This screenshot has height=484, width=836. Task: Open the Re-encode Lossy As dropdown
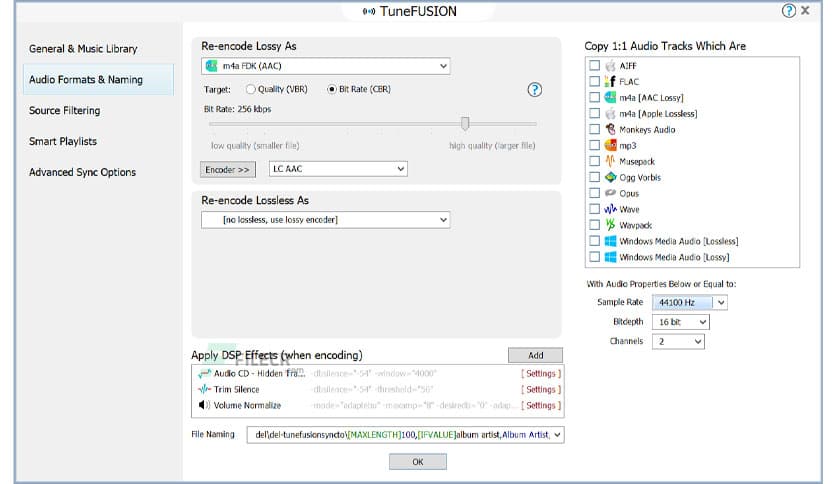326,66
